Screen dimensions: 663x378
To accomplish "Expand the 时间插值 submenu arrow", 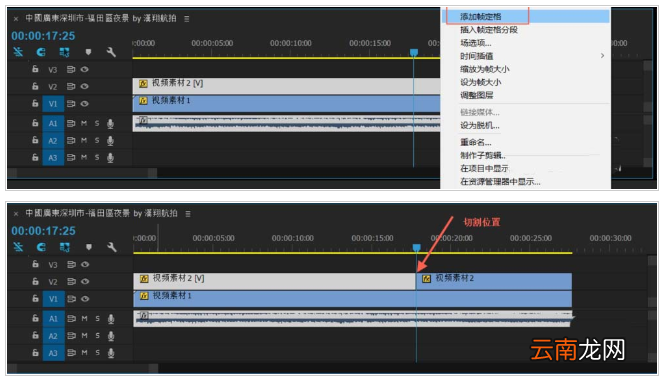I will point(603,56).
